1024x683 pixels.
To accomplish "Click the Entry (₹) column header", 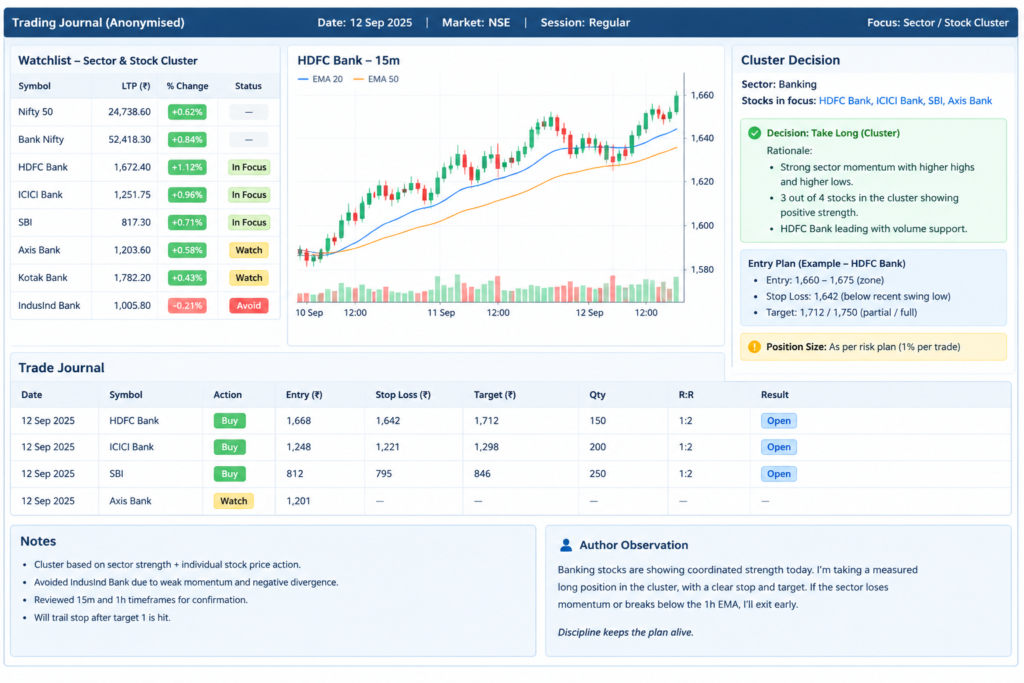I will click(x=304, y=395).
